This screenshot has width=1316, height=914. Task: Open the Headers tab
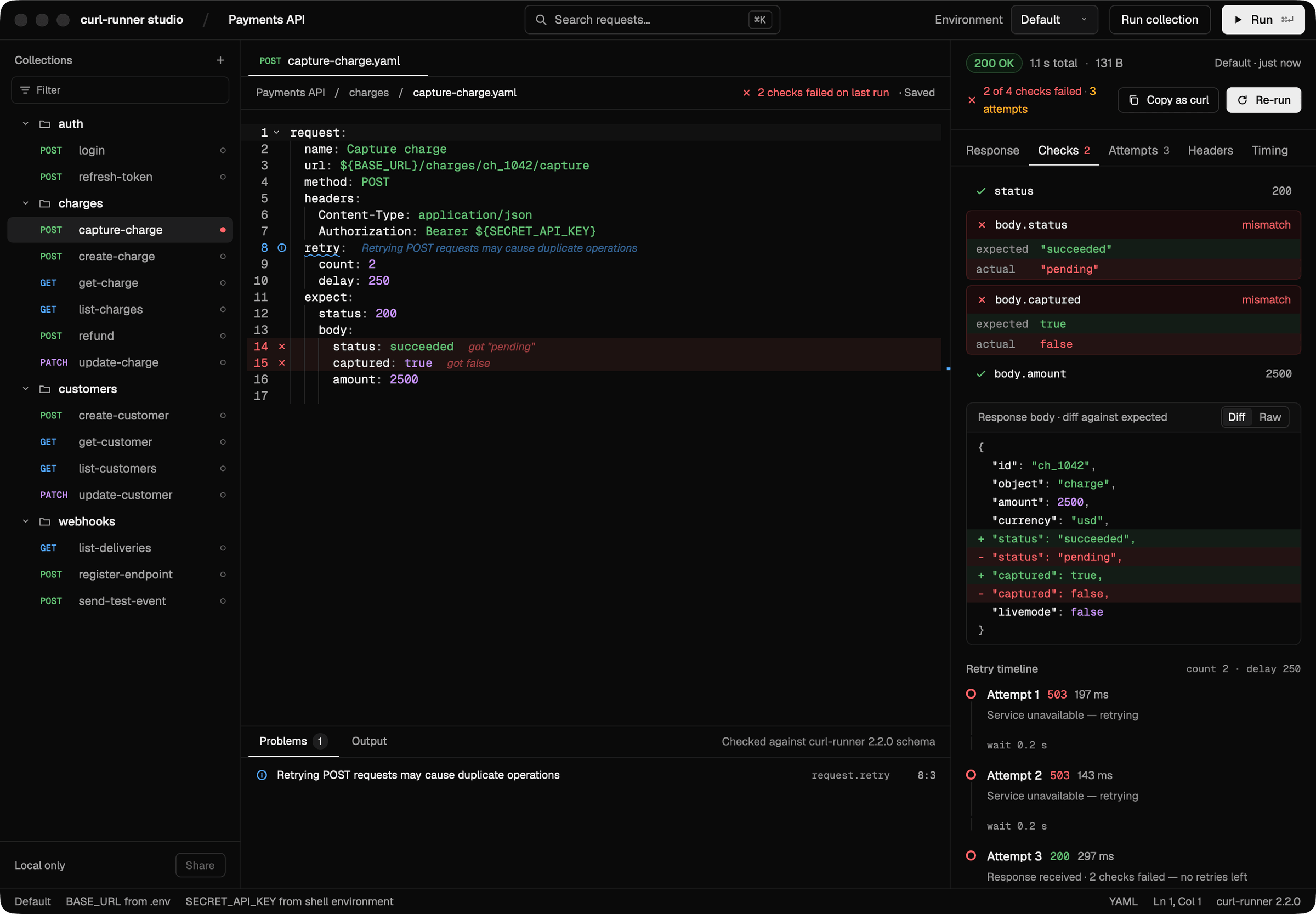(1210, 150)
